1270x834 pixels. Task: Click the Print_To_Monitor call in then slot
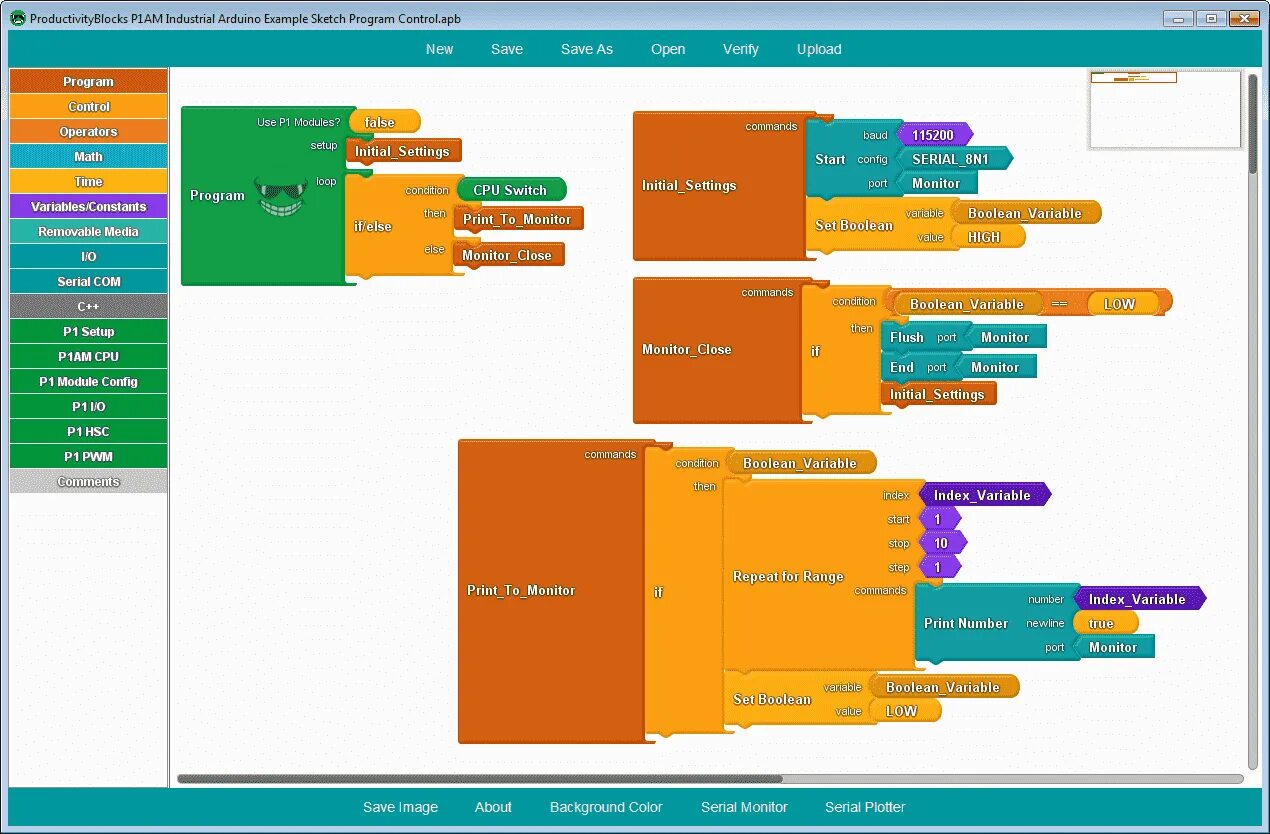[517, 219]
